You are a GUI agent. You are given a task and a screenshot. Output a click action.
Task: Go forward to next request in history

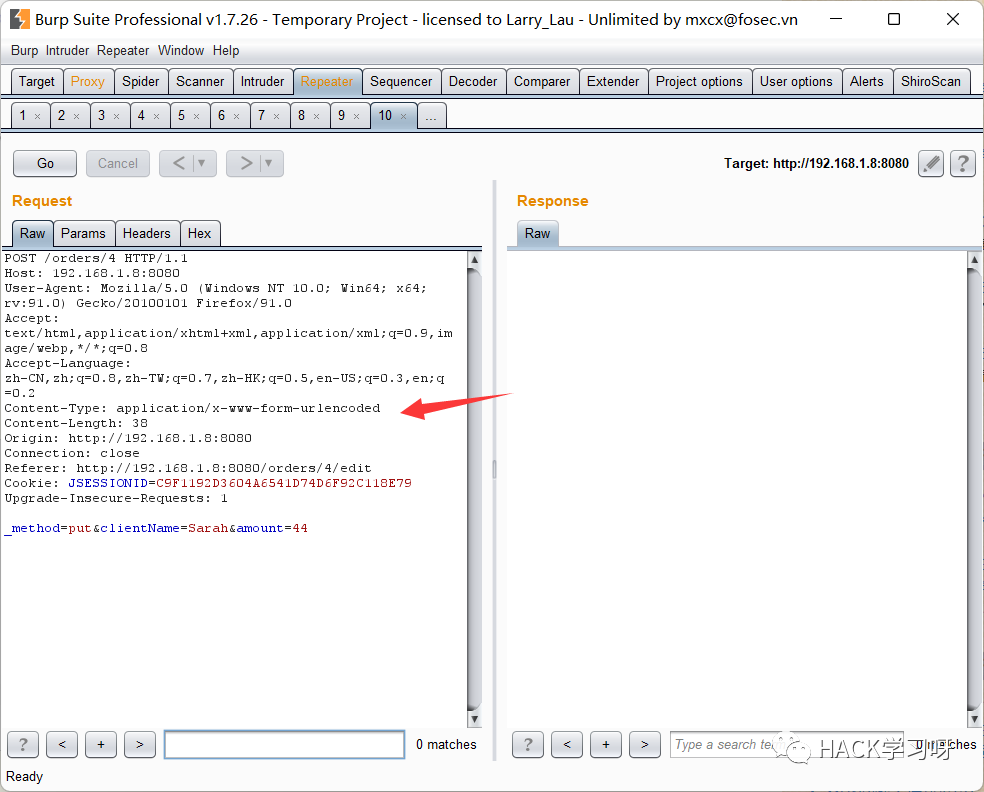247,164
